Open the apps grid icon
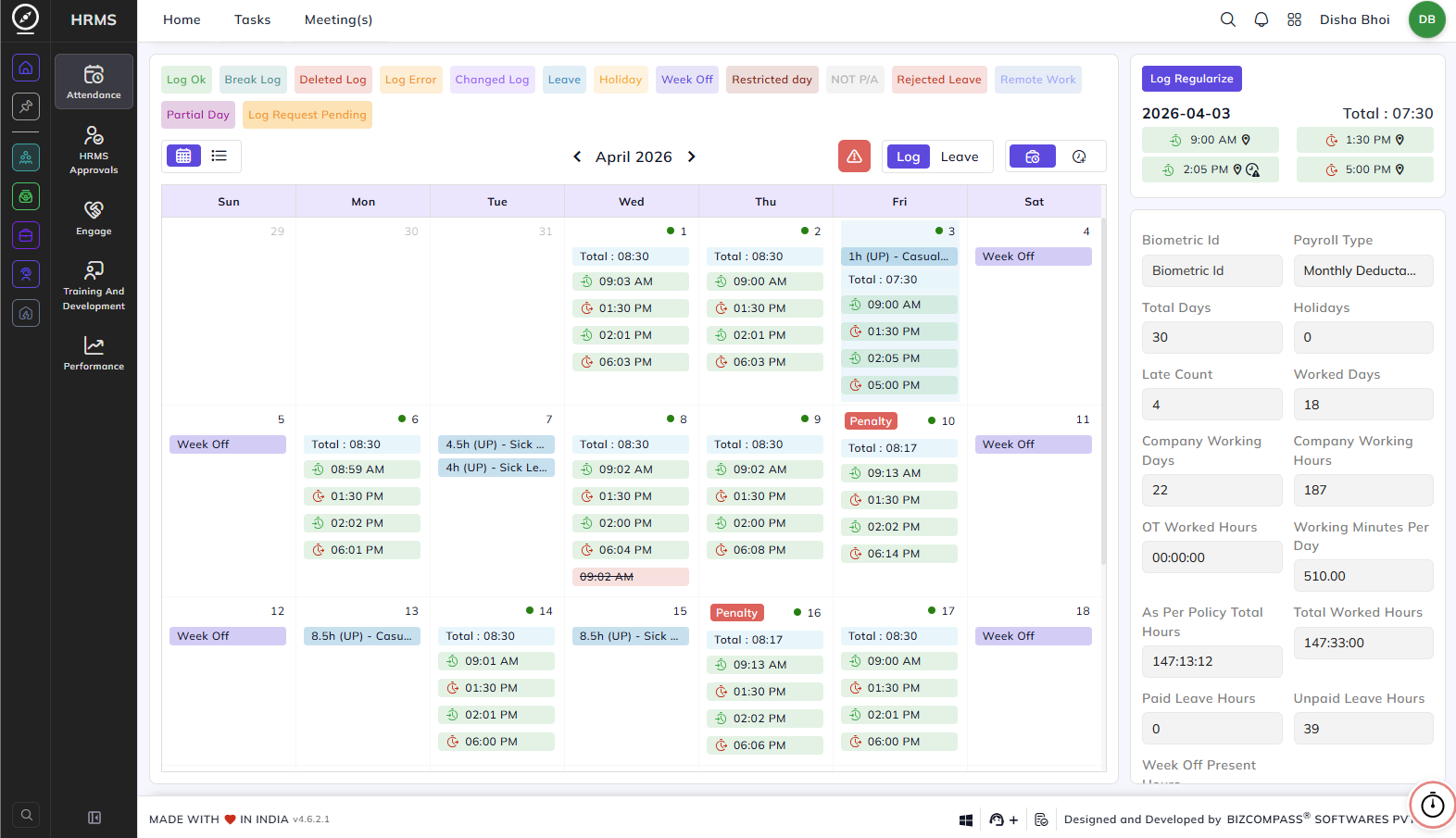This screenshot has width=1456, height=838. pyautogui.click(x=1295, y=19)
